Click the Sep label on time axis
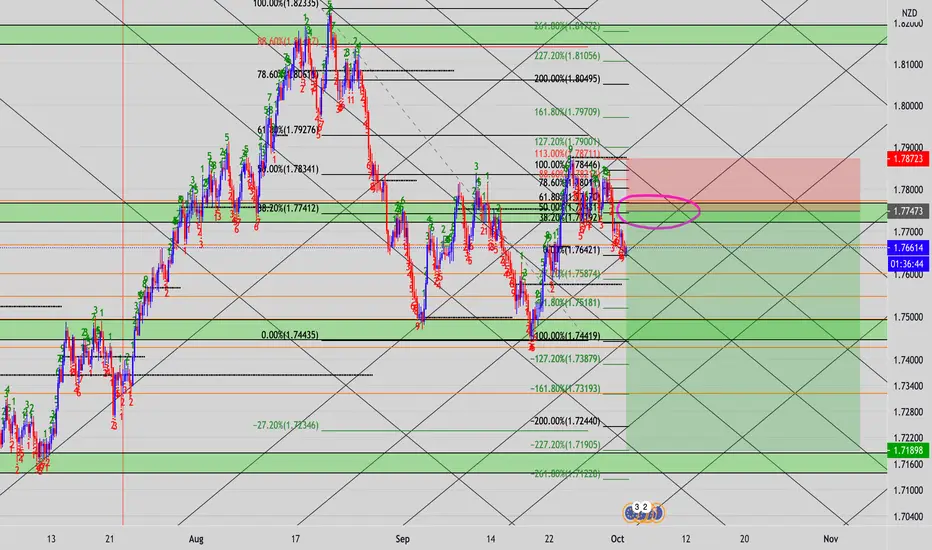Screen dimensions: 932x550 [x=402, y=539]
